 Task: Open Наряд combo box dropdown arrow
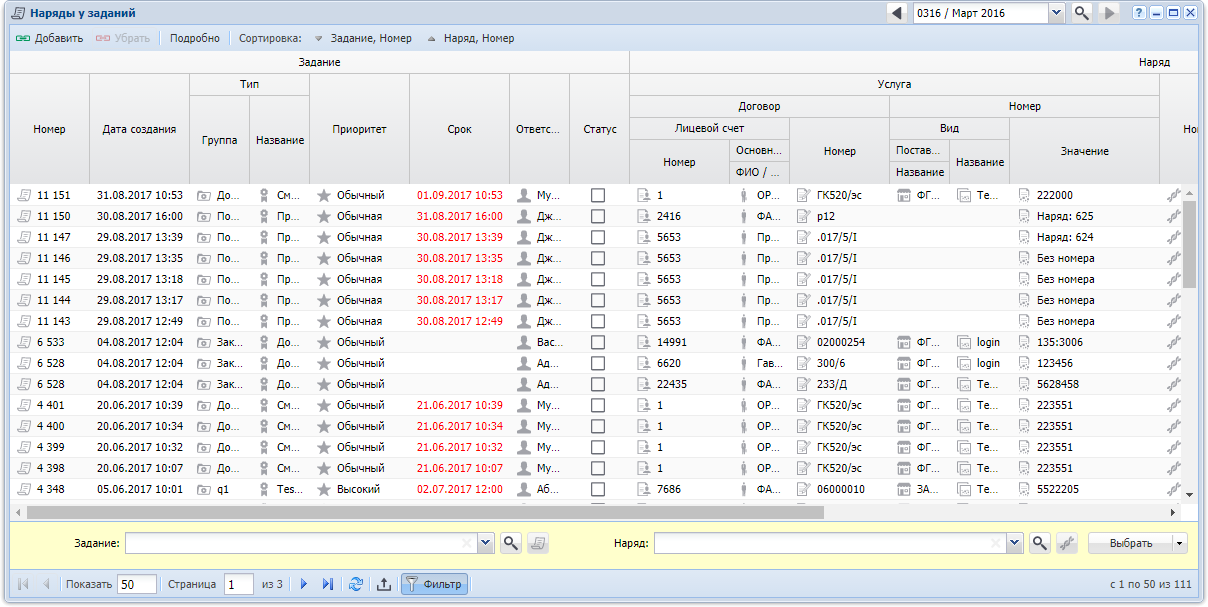(1015, 543)
